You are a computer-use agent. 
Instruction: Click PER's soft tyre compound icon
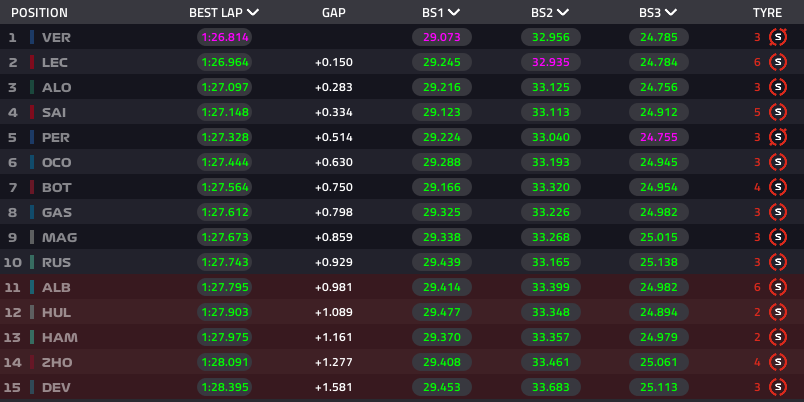tap(778, 137)
